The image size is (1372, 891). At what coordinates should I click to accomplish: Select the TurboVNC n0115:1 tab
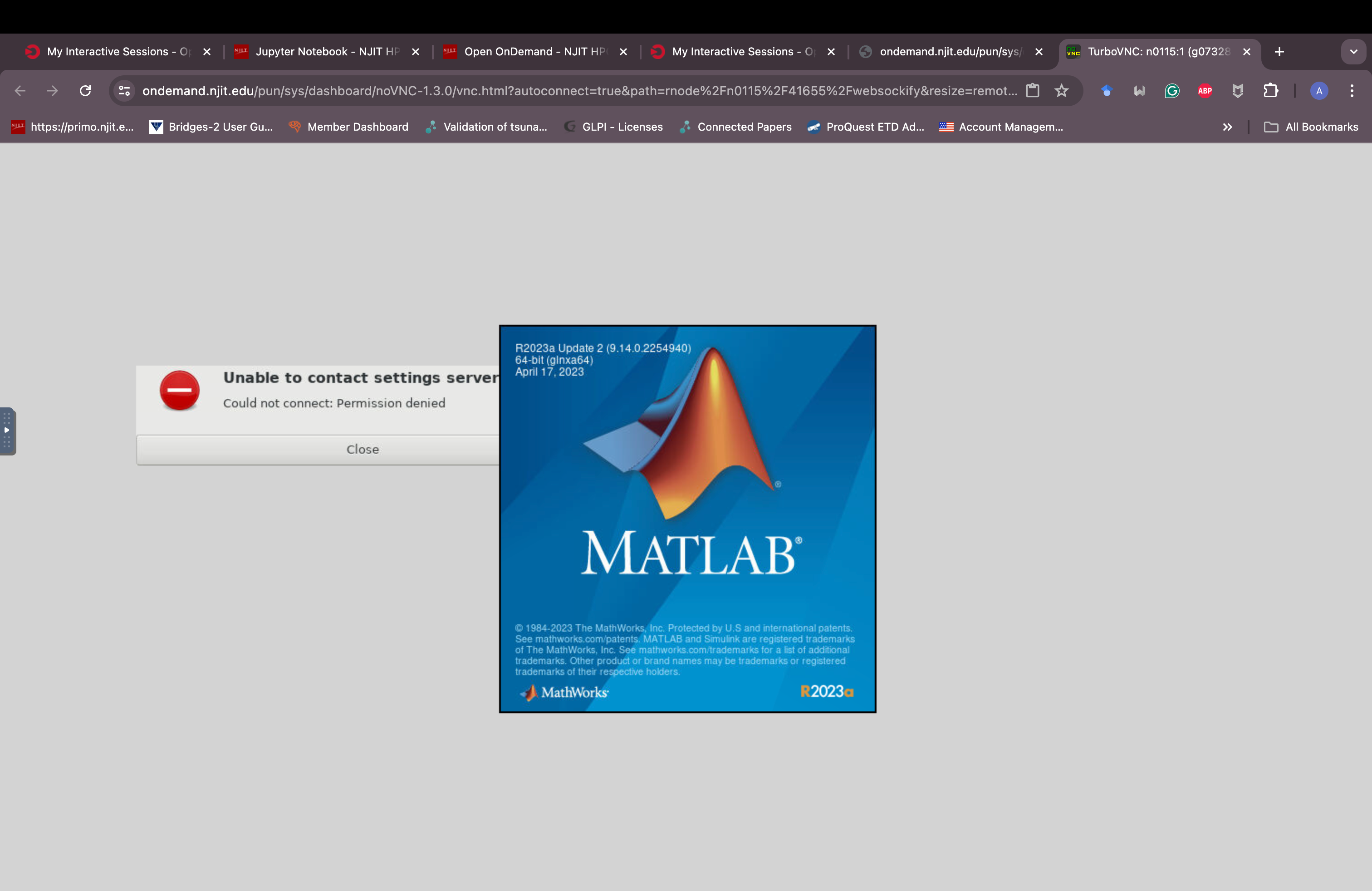tap(1159, 52)
